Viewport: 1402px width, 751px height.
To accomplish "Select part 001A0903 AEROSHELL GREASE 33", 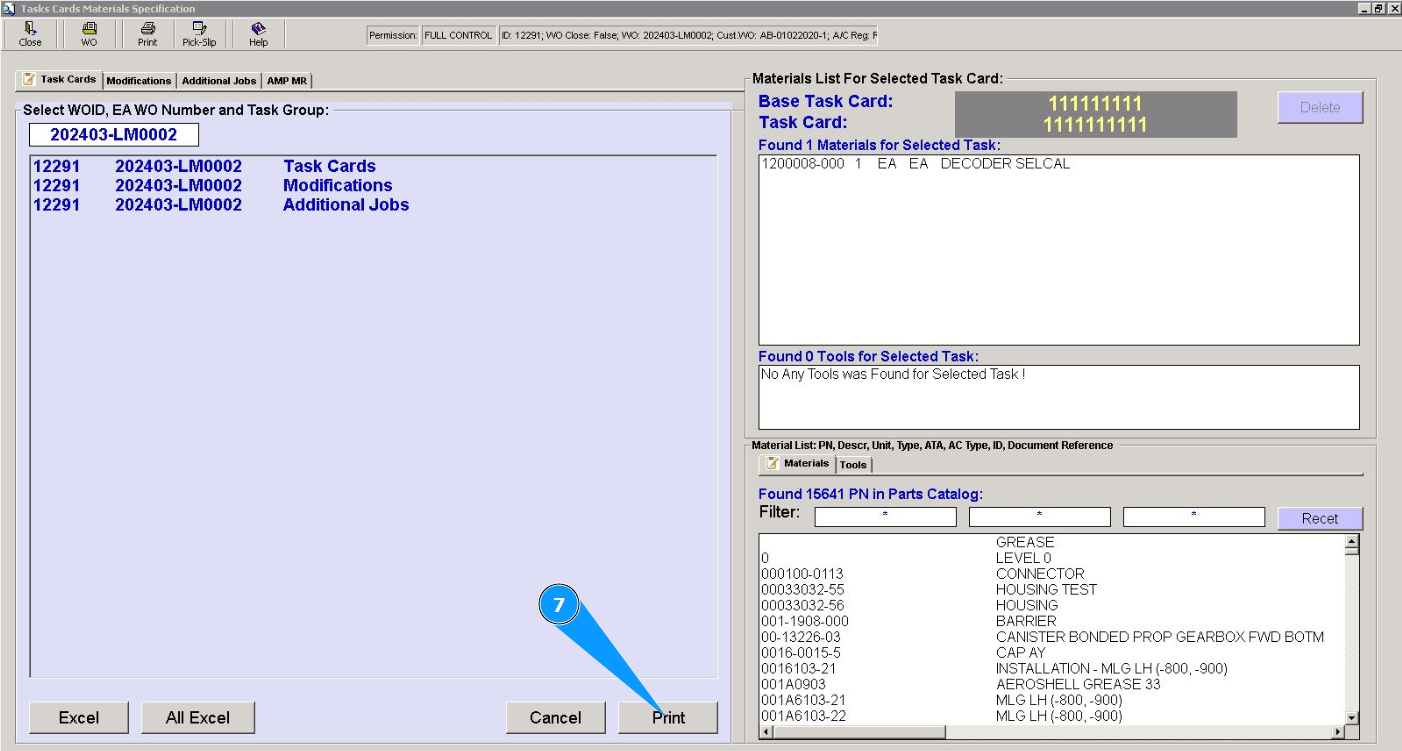I will [x=1052, y=684].
